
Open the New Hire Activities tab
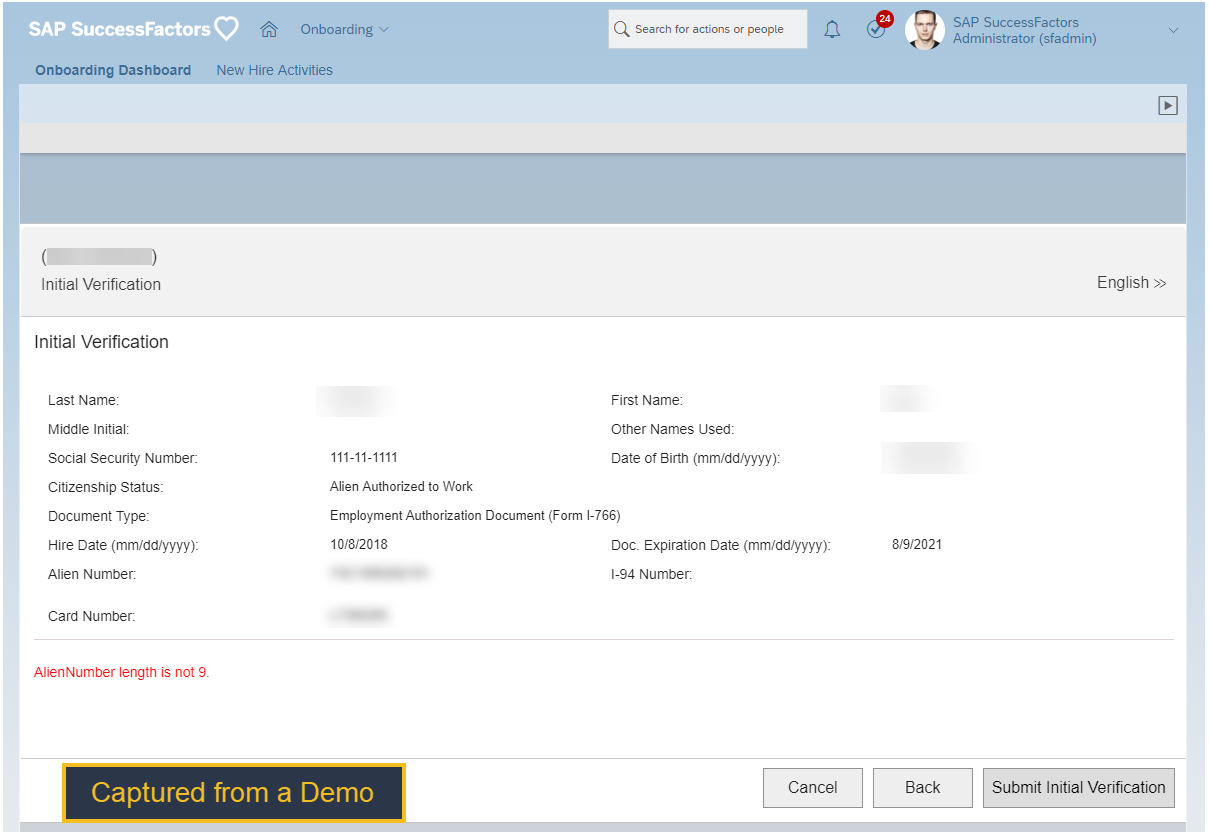tap(275, 70)
